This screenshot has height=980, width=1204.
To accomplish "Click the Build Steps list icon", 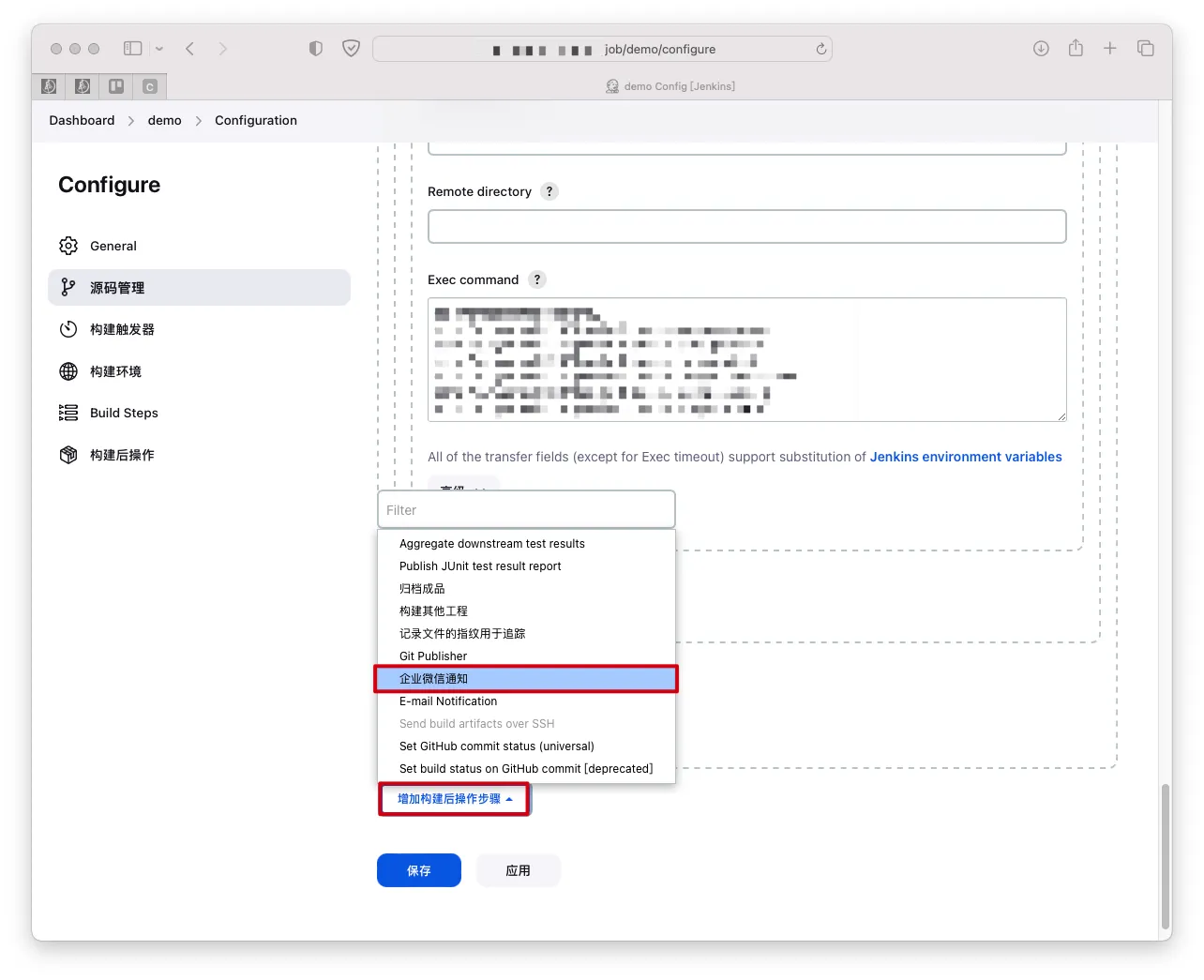I will pos(68,413).
